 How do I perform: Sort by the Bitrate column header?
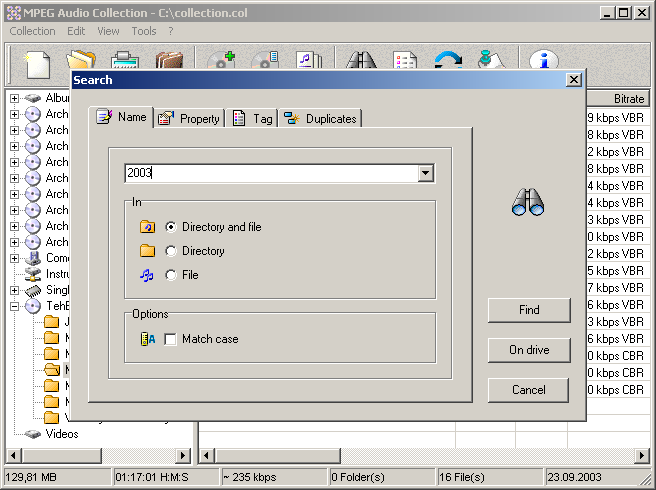pos(618,98)
